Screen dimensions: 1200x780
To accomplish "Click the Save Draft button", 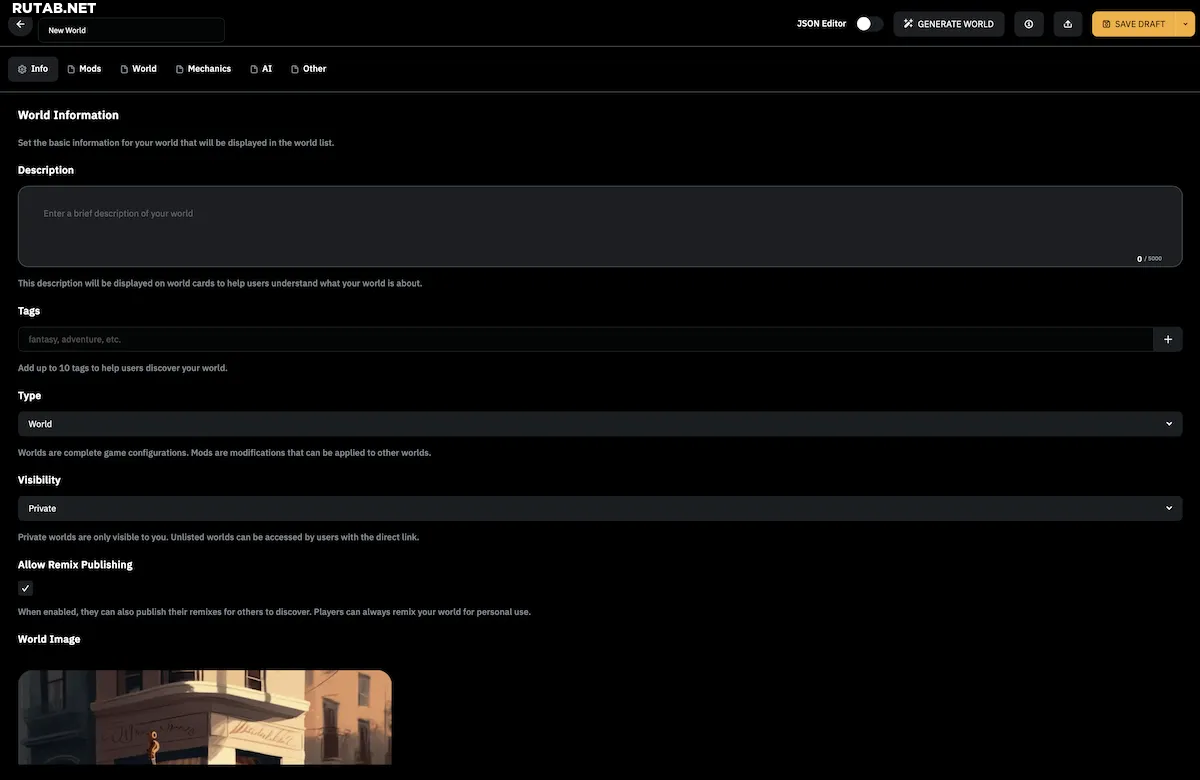I will (x=1134, y=24).
